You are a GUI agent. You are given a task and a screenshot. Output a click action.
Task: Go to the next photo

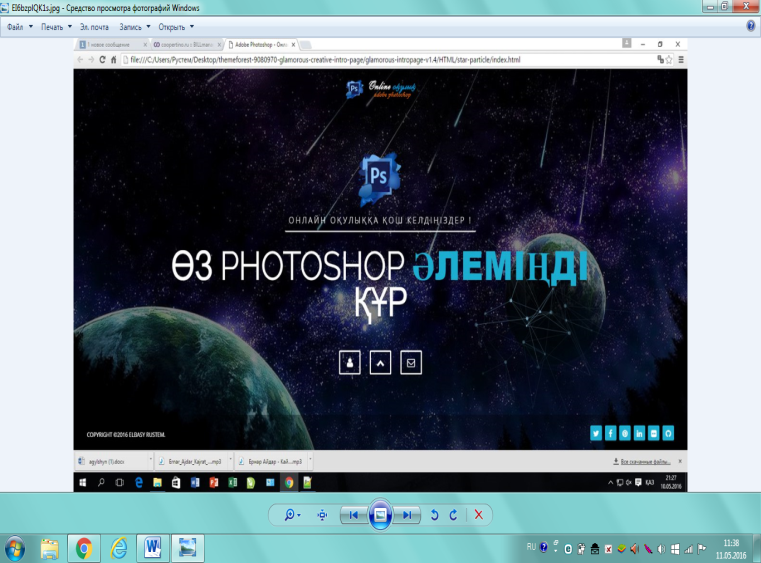(407, 515)
